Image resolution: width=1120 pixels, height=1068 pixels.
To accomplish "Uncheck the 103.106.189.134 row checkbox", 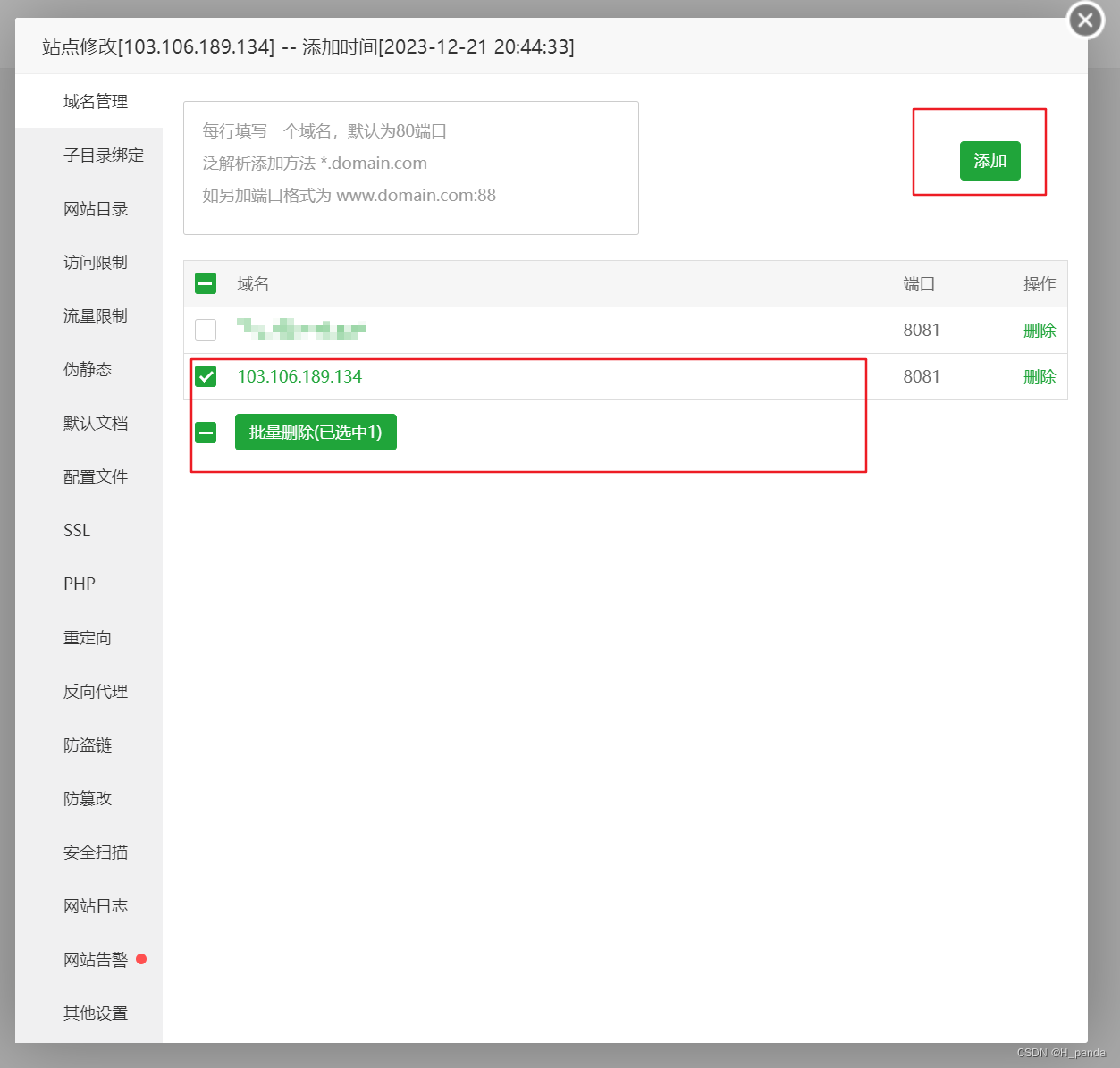I will 206,376.
